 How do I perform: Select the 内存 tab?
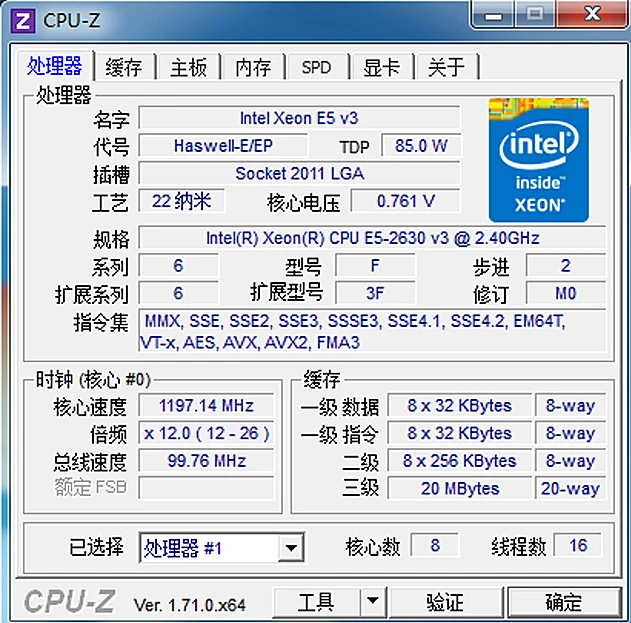tap(253, 66)
